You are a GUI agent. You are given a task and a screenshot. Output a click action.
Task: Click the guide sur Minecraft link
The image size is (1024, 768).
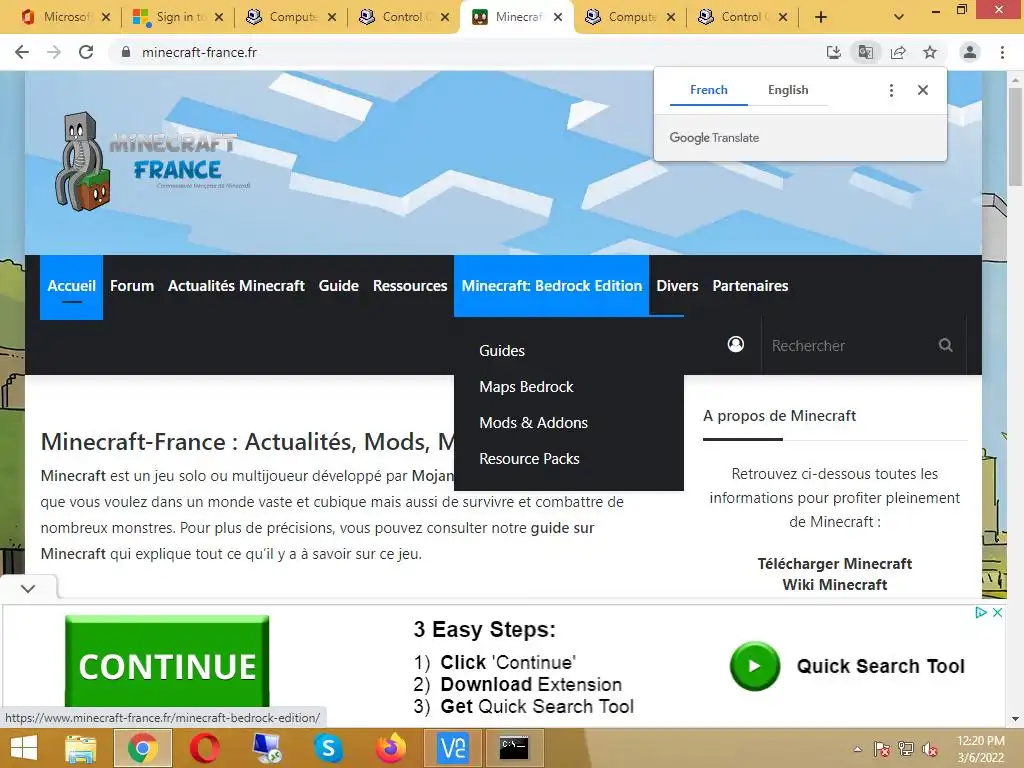(317, 541)
